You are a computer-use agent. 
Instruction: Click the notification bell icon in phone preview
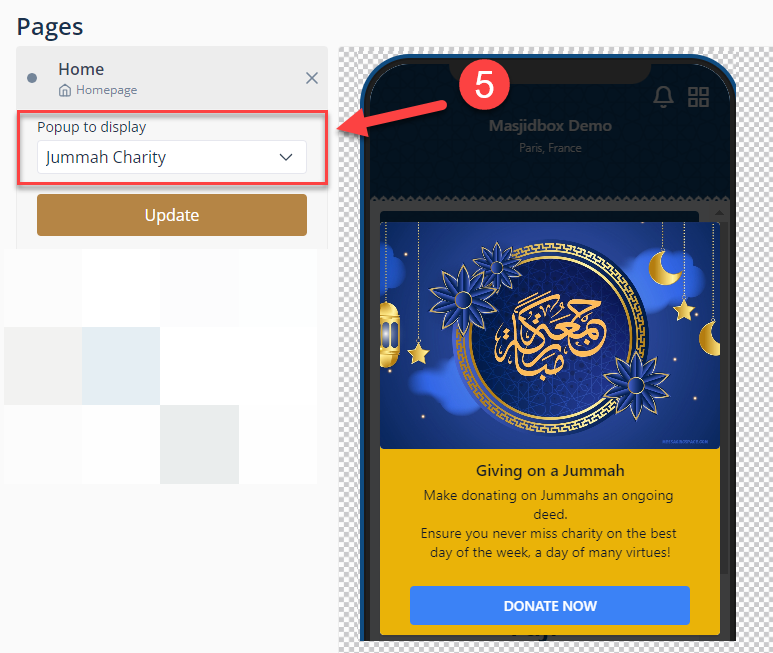tap(663, 97)
